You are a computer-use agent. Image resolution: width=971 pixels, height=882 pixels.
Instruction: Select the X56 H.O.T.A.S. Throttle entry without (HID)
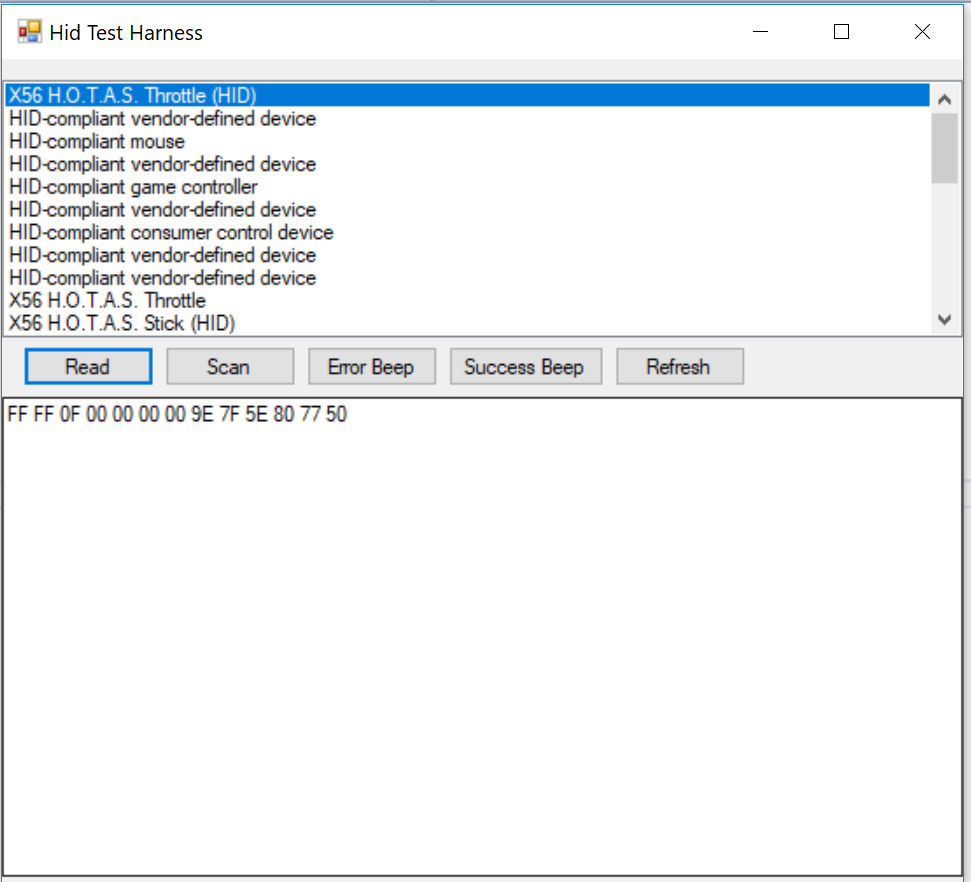point(468,300)
